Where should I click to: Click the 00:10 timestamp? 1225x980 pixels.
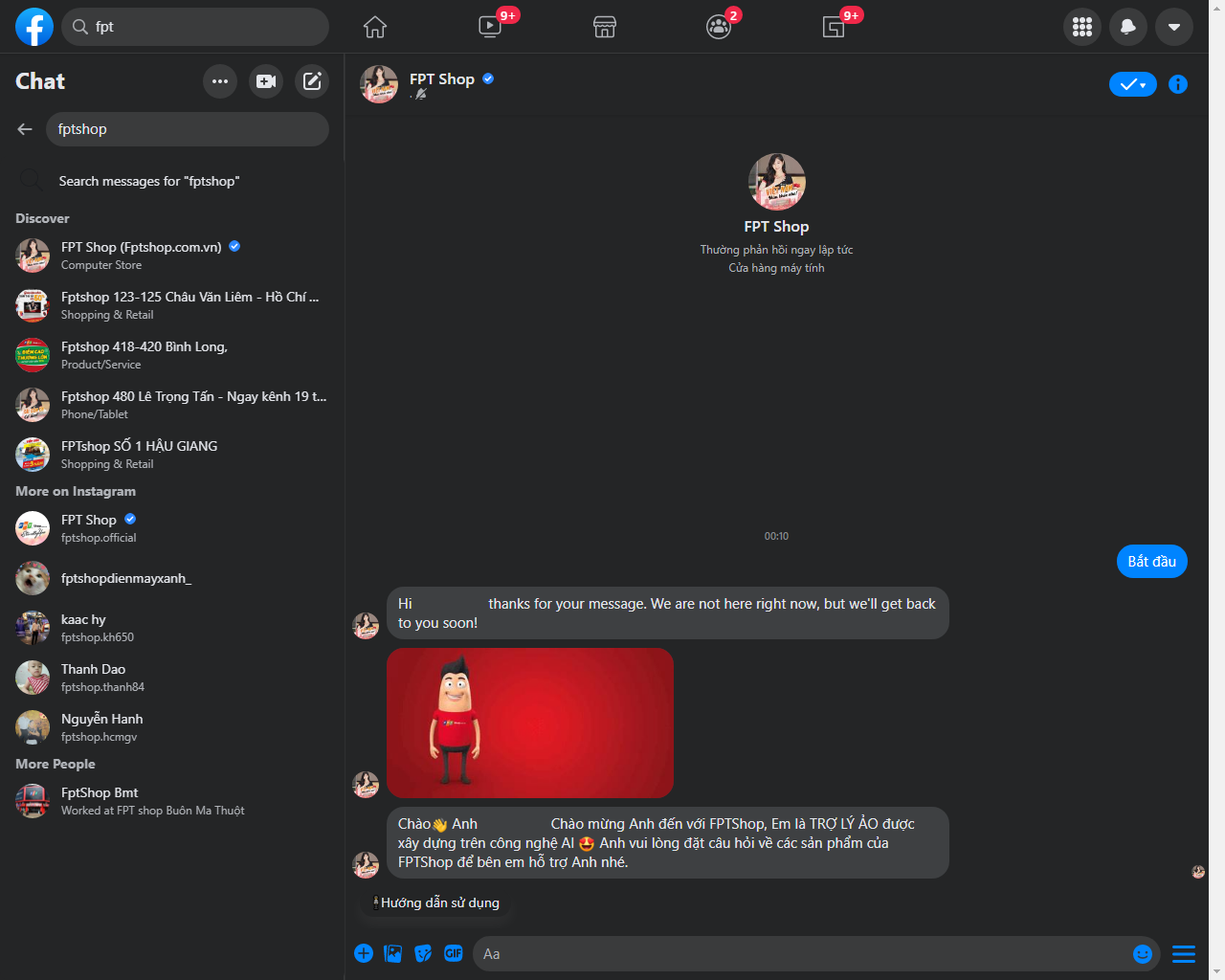click(776, 536)
